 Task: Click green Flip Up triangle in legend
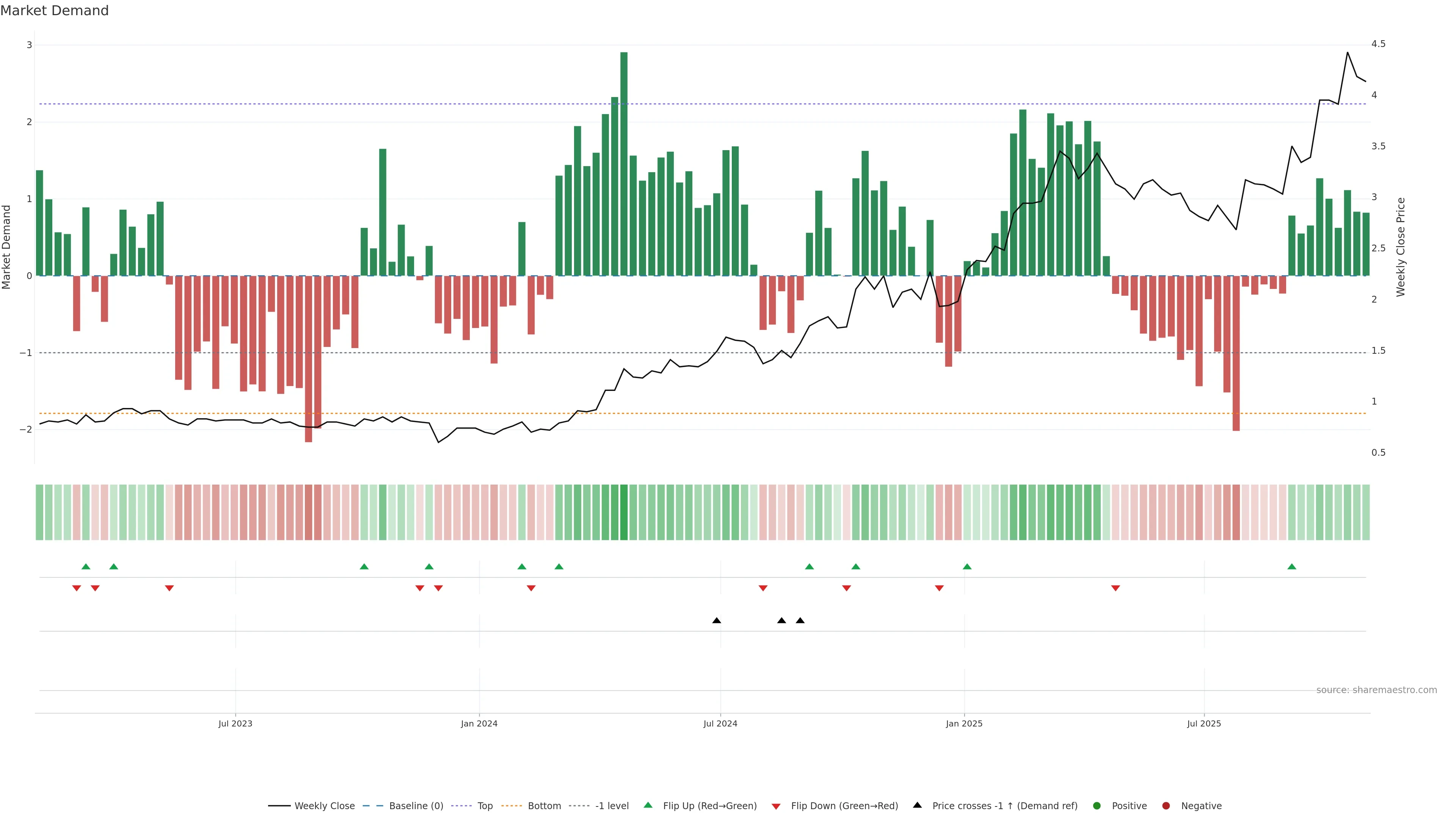coord(648,805)
